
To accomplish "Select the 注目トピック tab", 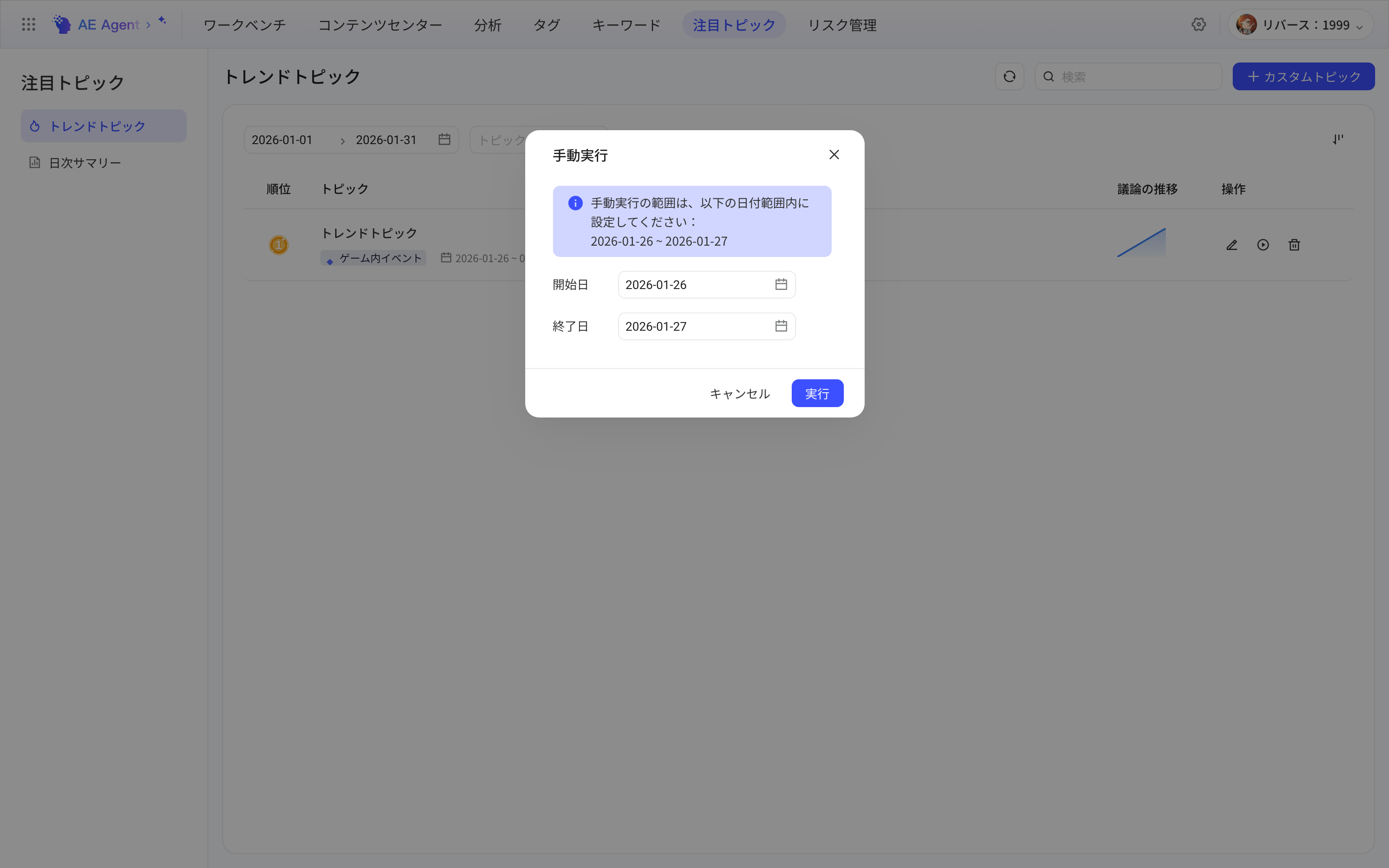I will point(734,25).
